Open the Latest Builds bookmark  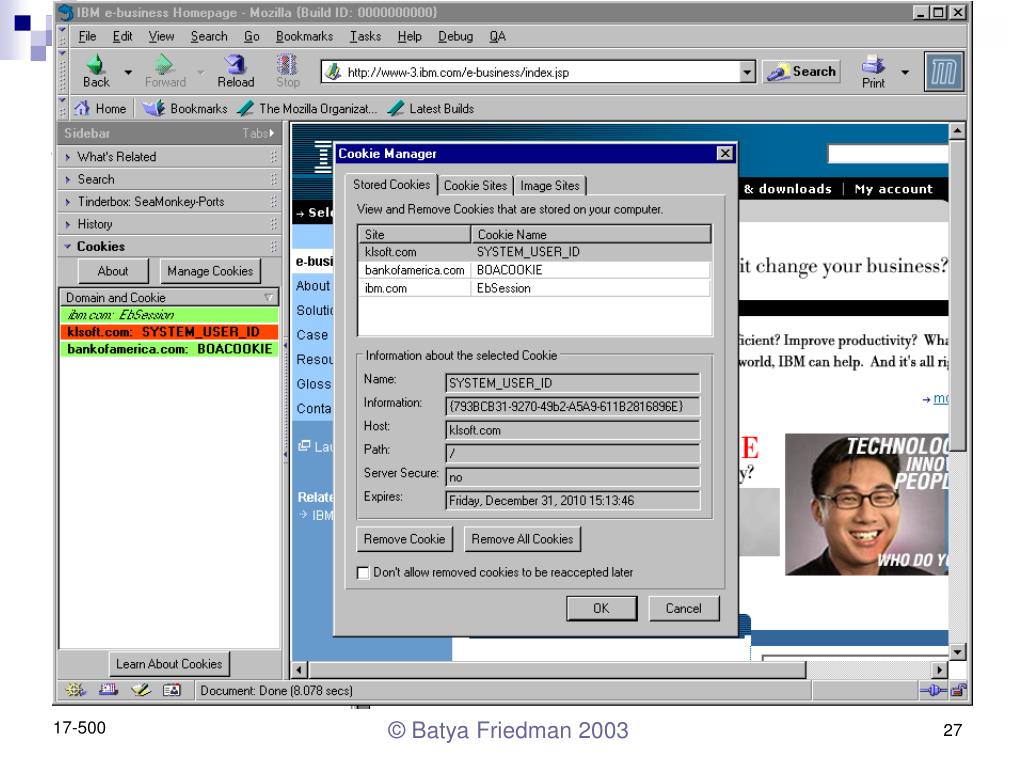point(431,108)
